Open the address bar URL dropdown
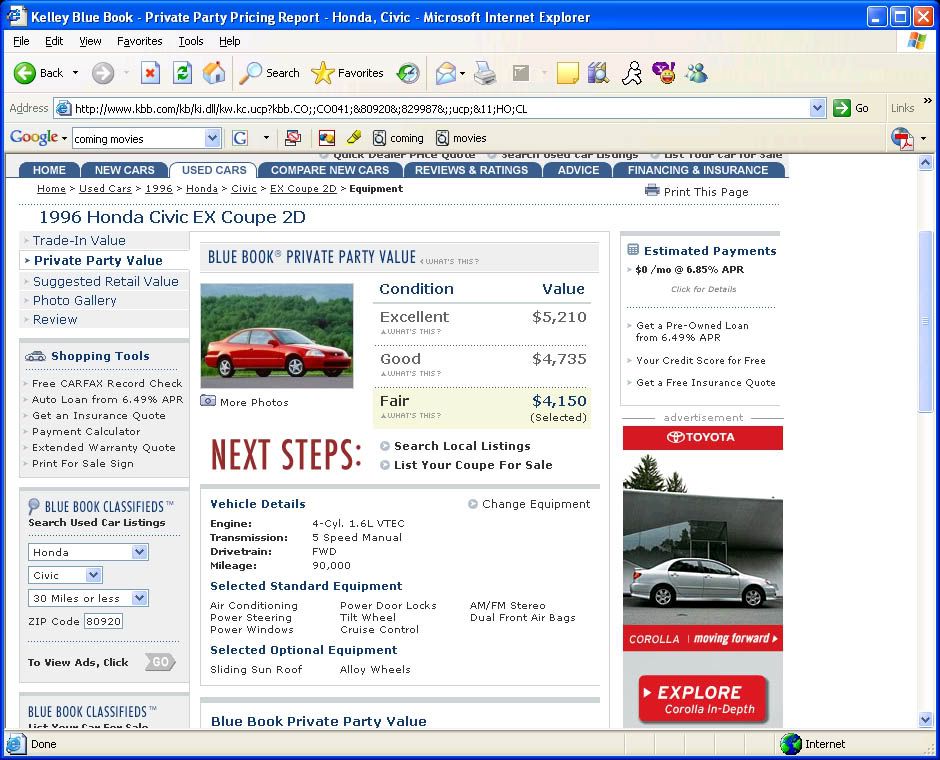The image size is (940, 760). coord(817,108)
